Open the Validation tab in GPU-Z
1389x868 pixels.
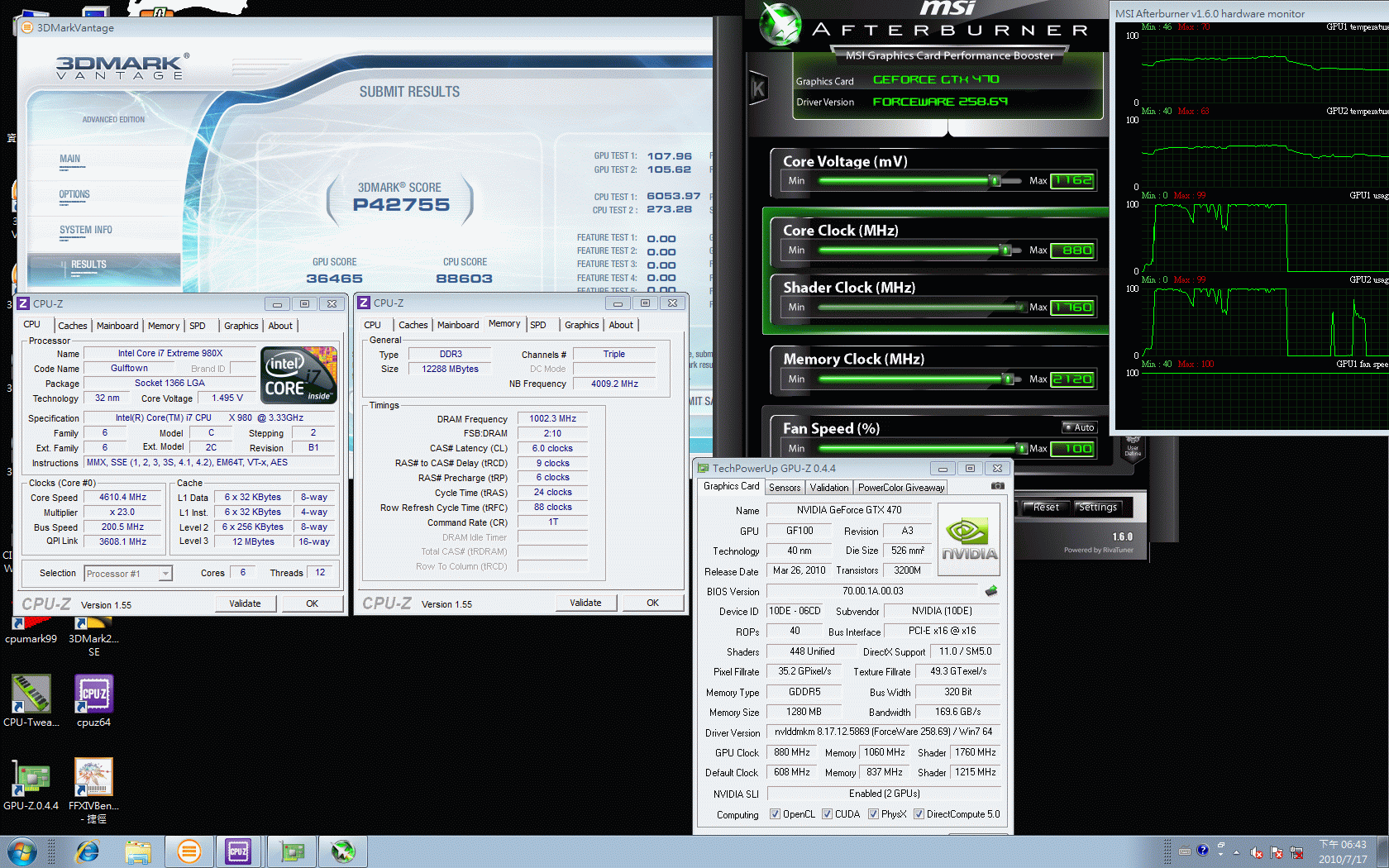[829, 488]
